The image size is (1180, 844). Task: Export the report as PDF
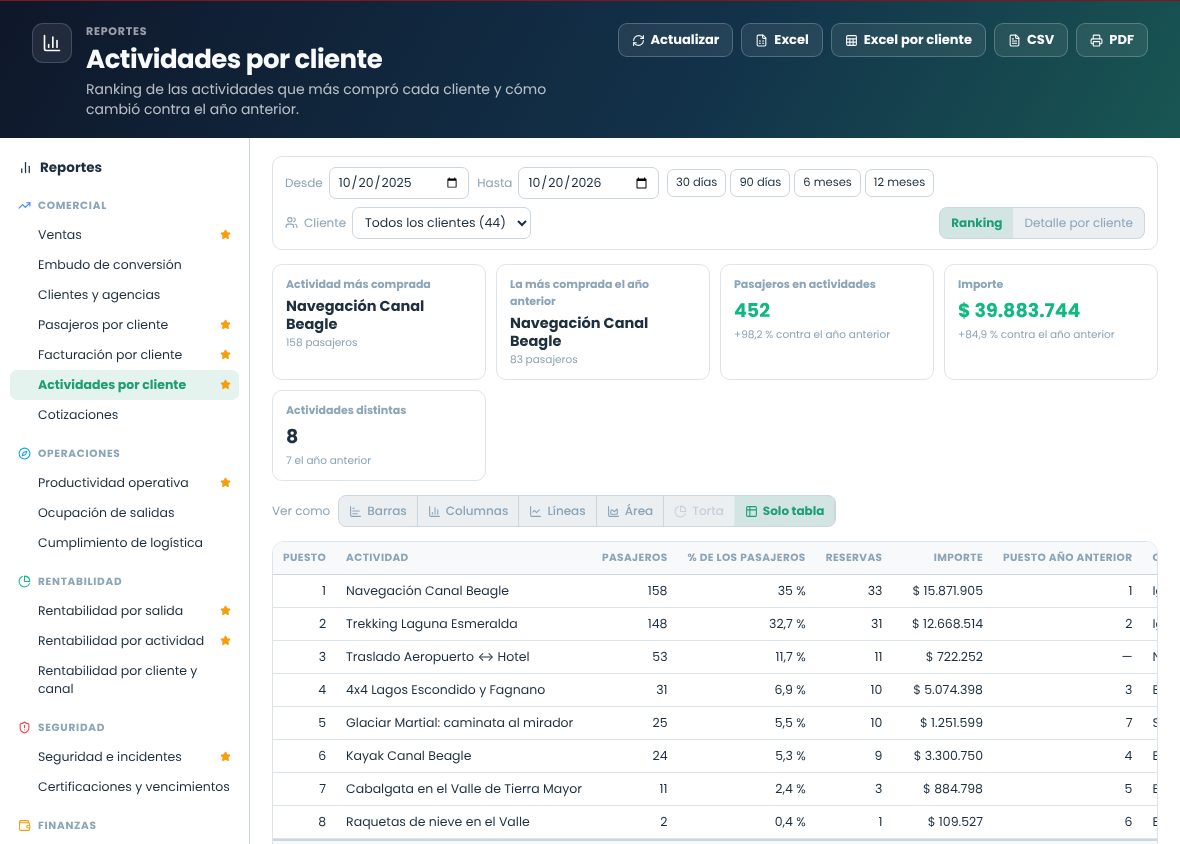pyautogui.click(x=1112, y=40)
